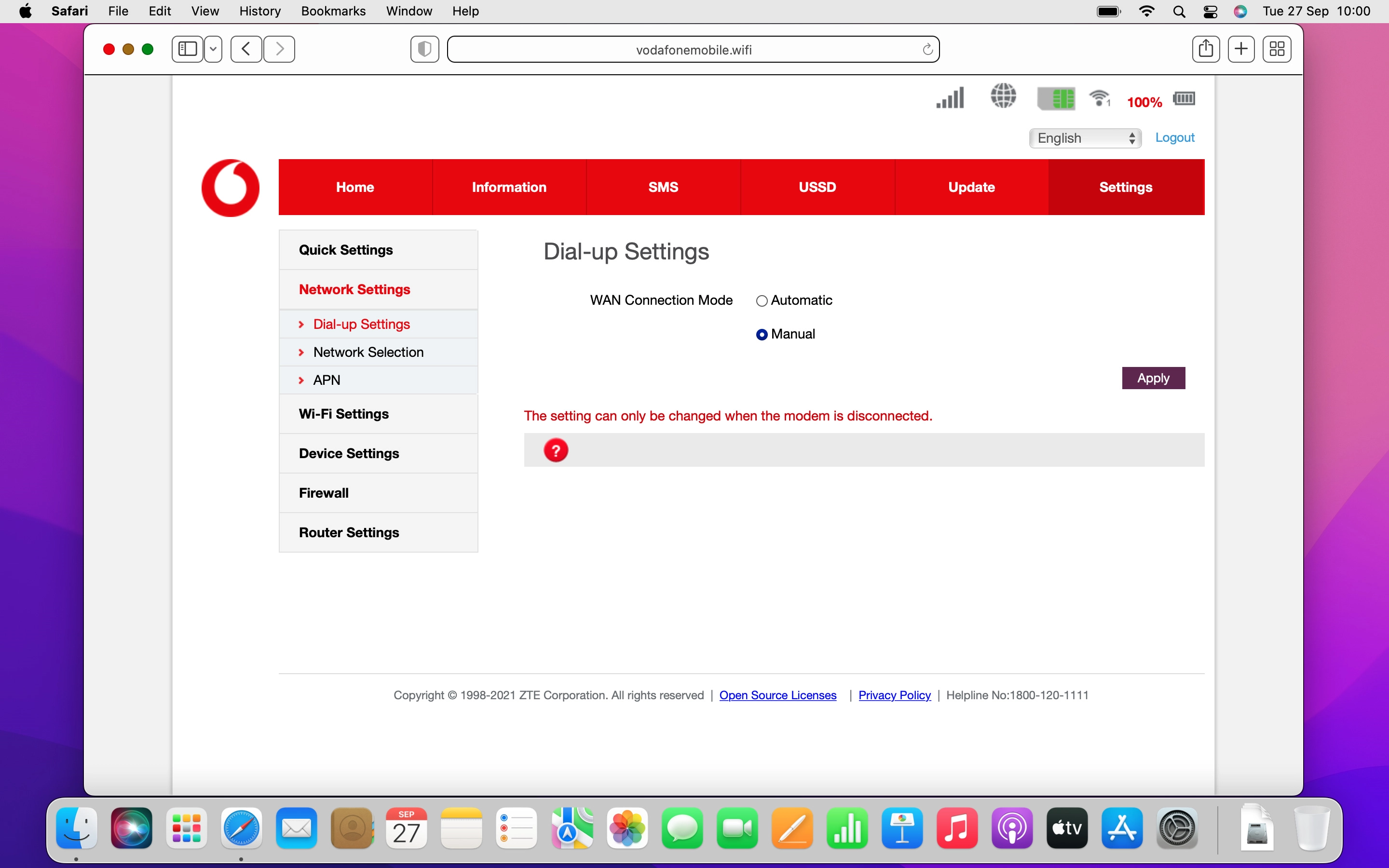Click the Logout link
The width and height of the screenshot is (1389, 868).
coord(1174,138)
